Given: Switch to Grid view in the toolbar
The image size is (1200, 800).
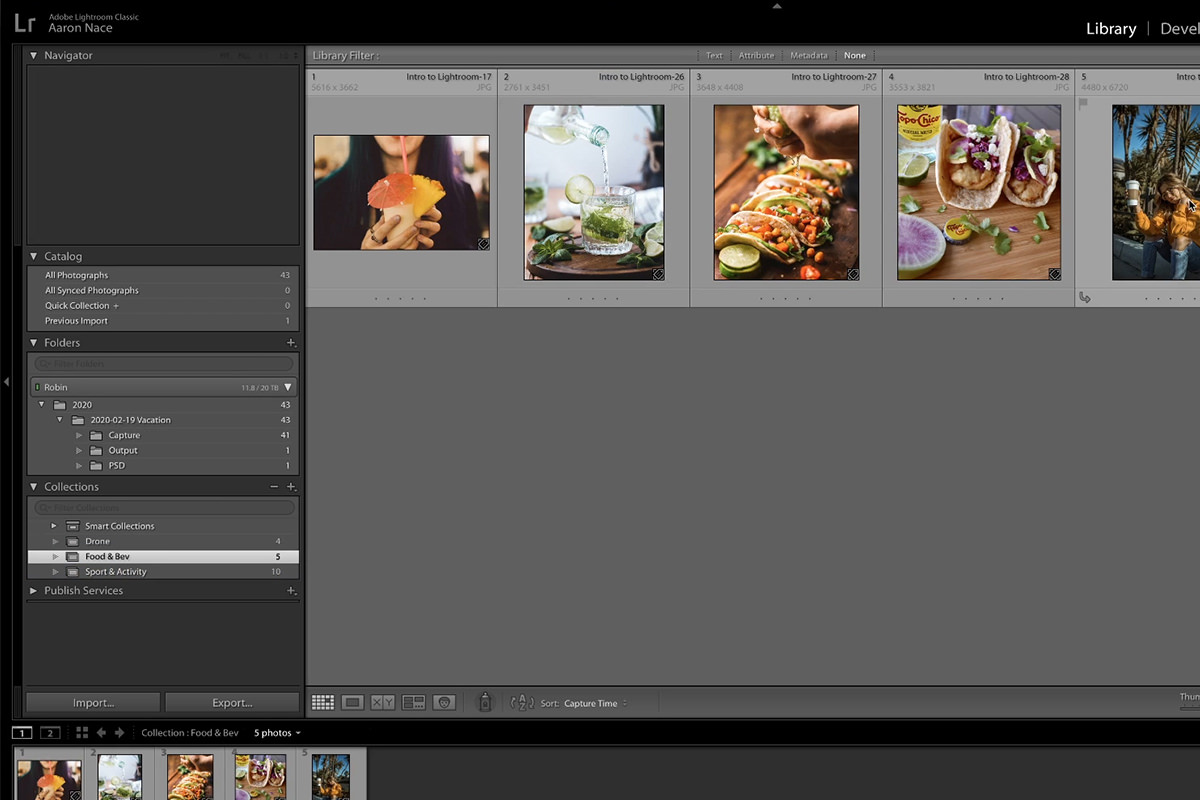Looking at the screenshot, I should [x=323, y=702].
